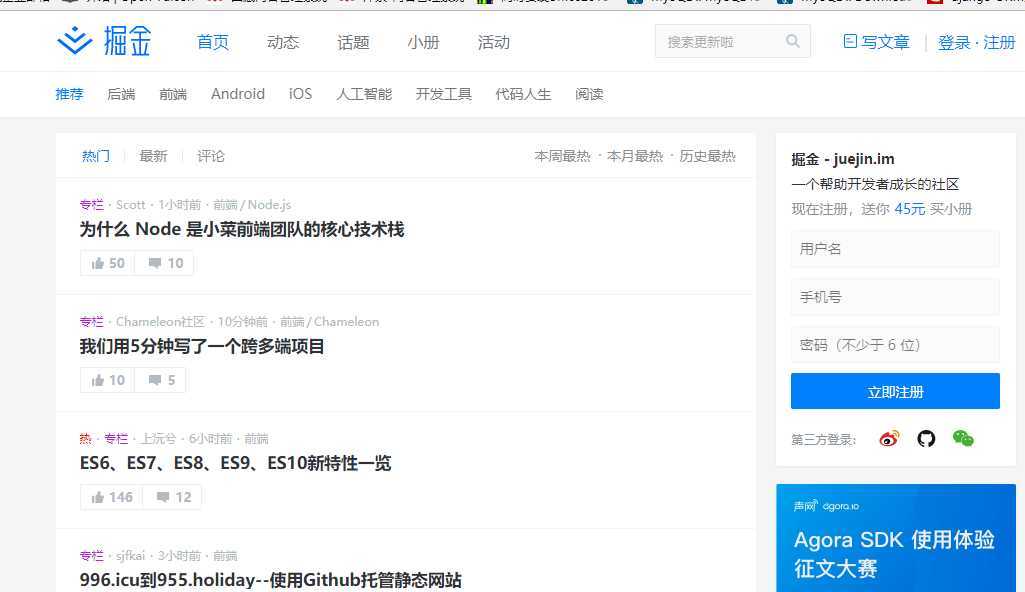Open article 996.icu到955.holiday
The width and height of the screenshot is (1025, 592).
[x=271, y=580]
